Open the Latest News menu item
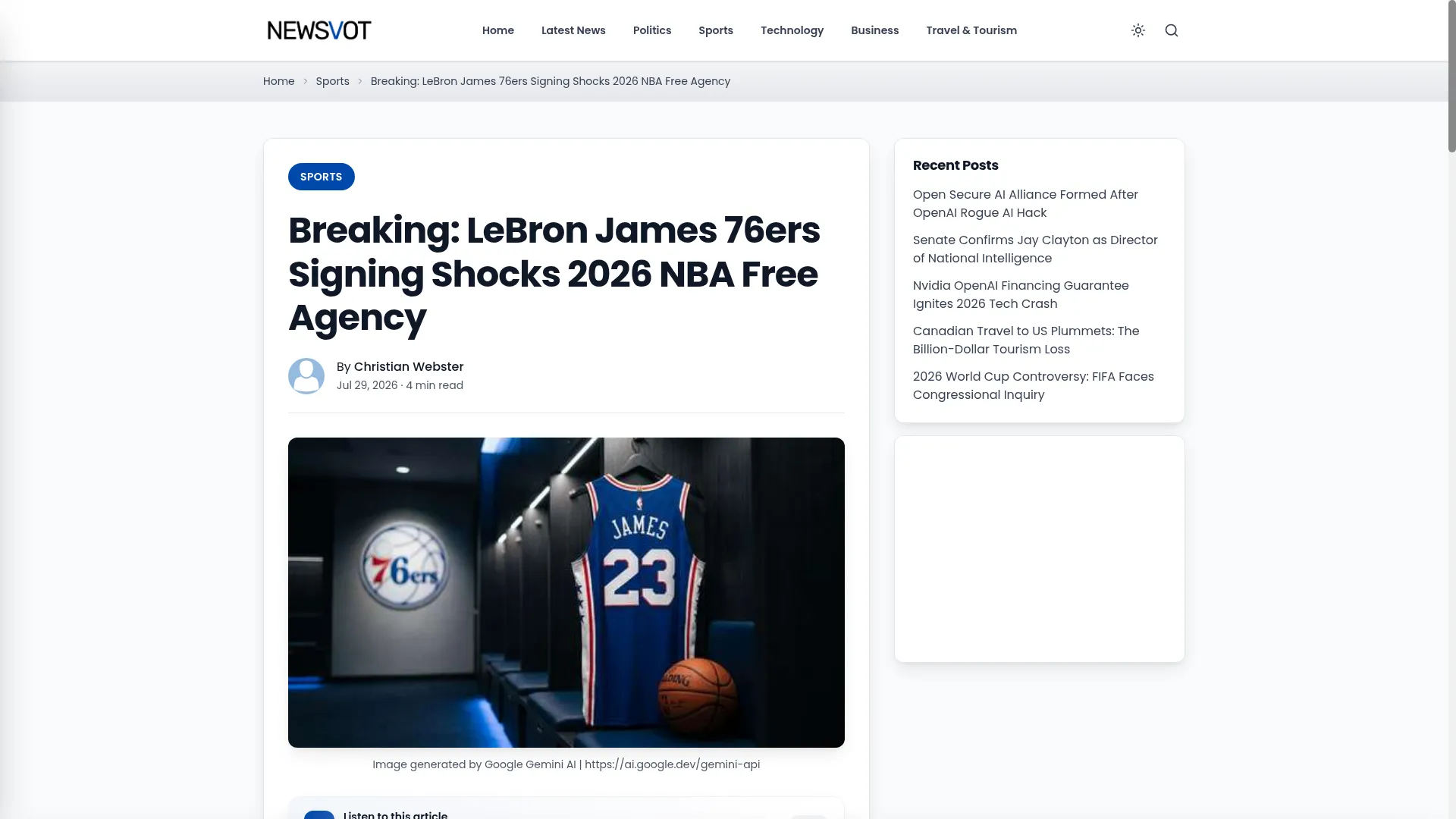The width and height of the screenshot is (1456, 819). tap(573, 30)
